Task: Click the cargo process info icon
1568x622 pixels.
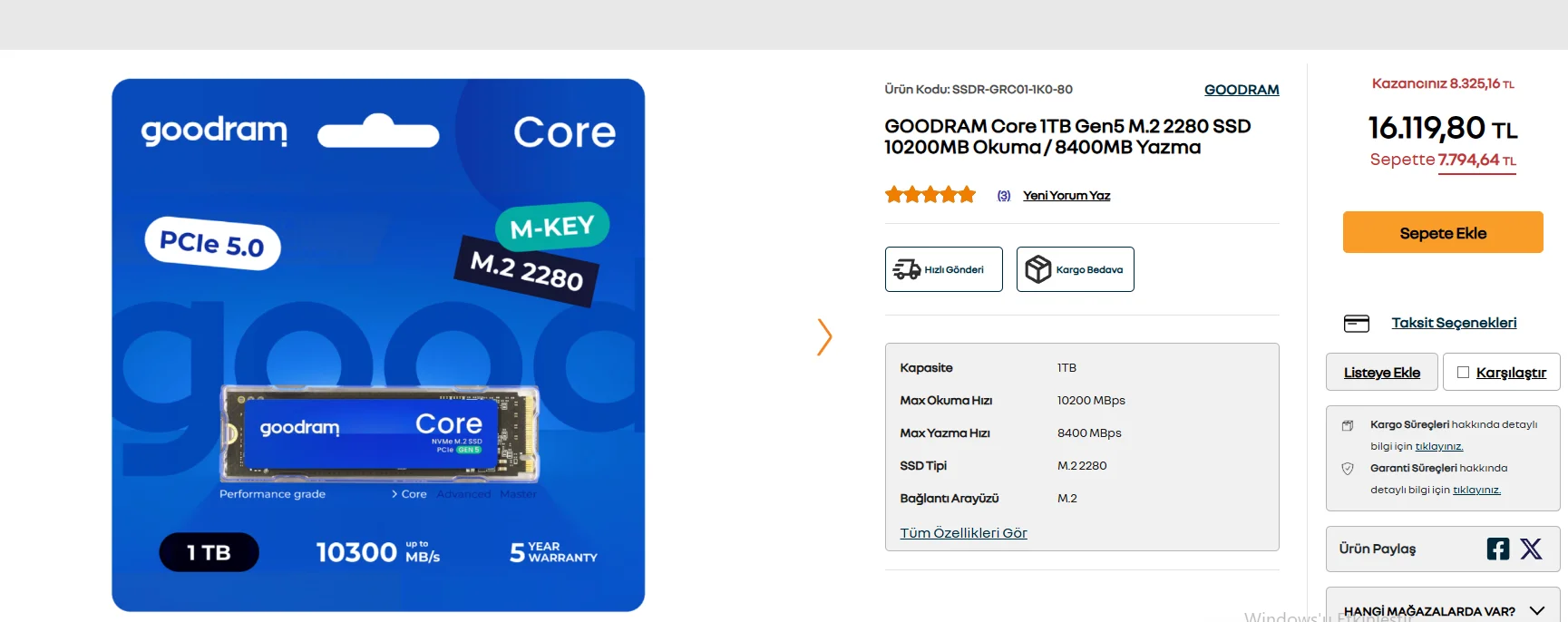Action: (x=1348, y=425)
